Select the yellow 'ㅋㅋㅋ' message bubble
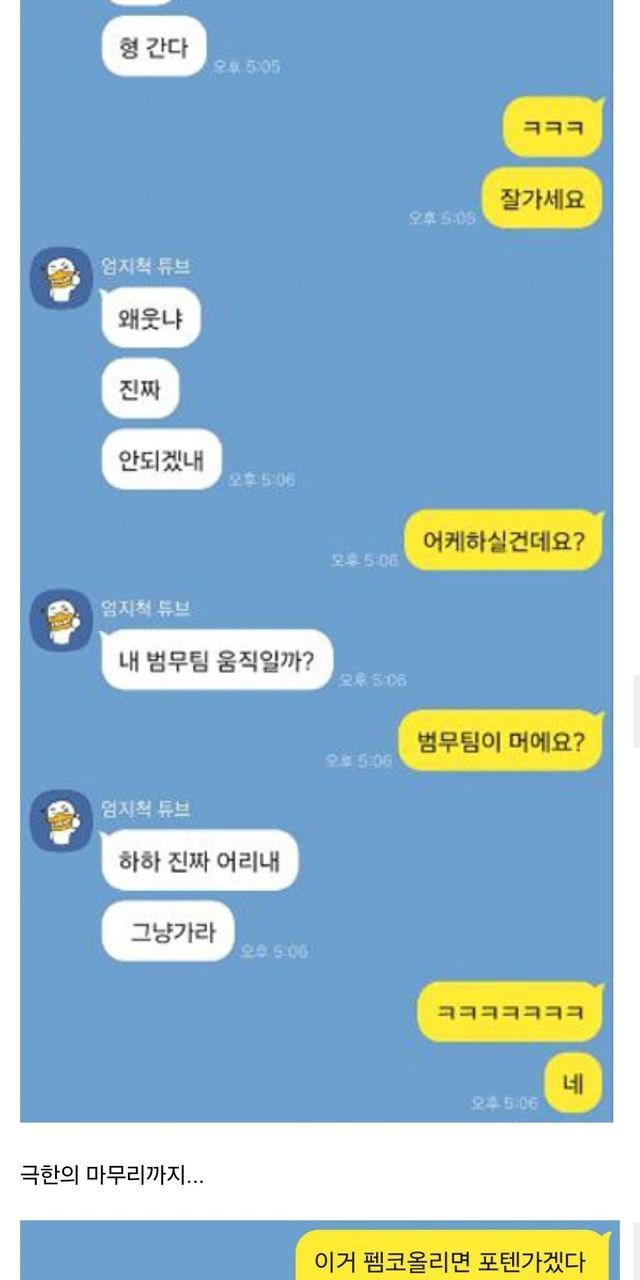The image size is (640, 1280). [553, 126]
